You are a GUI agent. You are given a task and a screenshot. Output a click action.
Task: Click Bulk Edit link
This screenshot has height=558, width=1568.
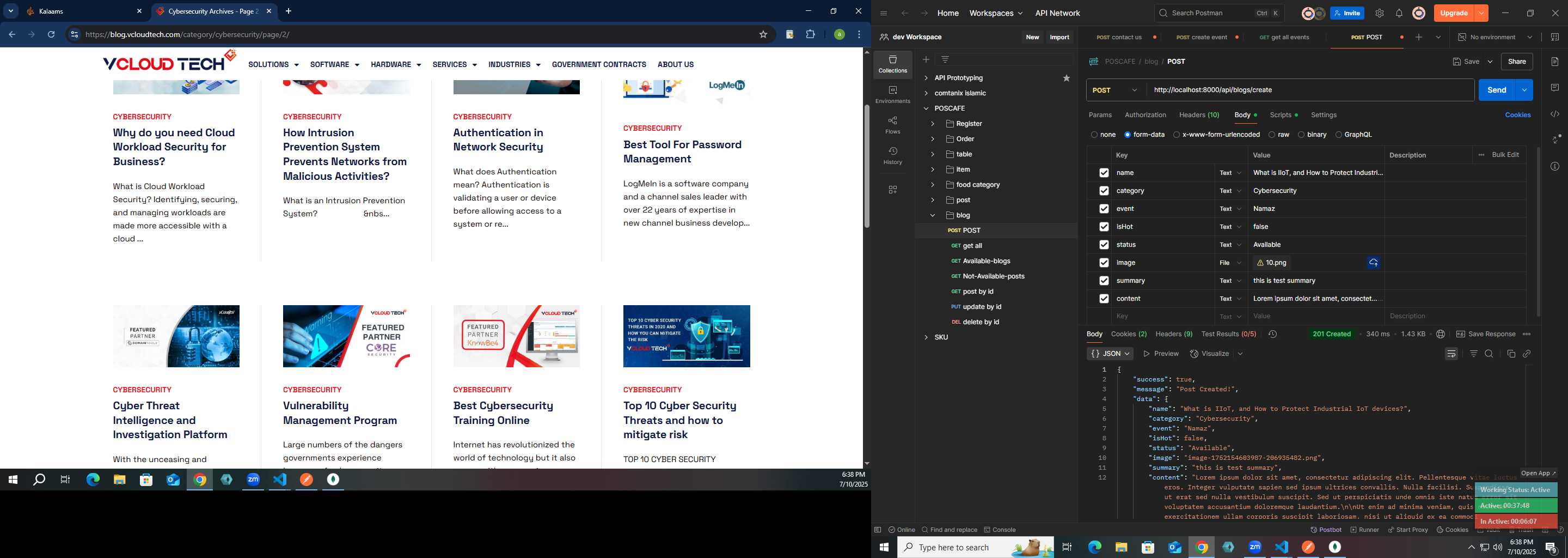[x=1505, y=155]
